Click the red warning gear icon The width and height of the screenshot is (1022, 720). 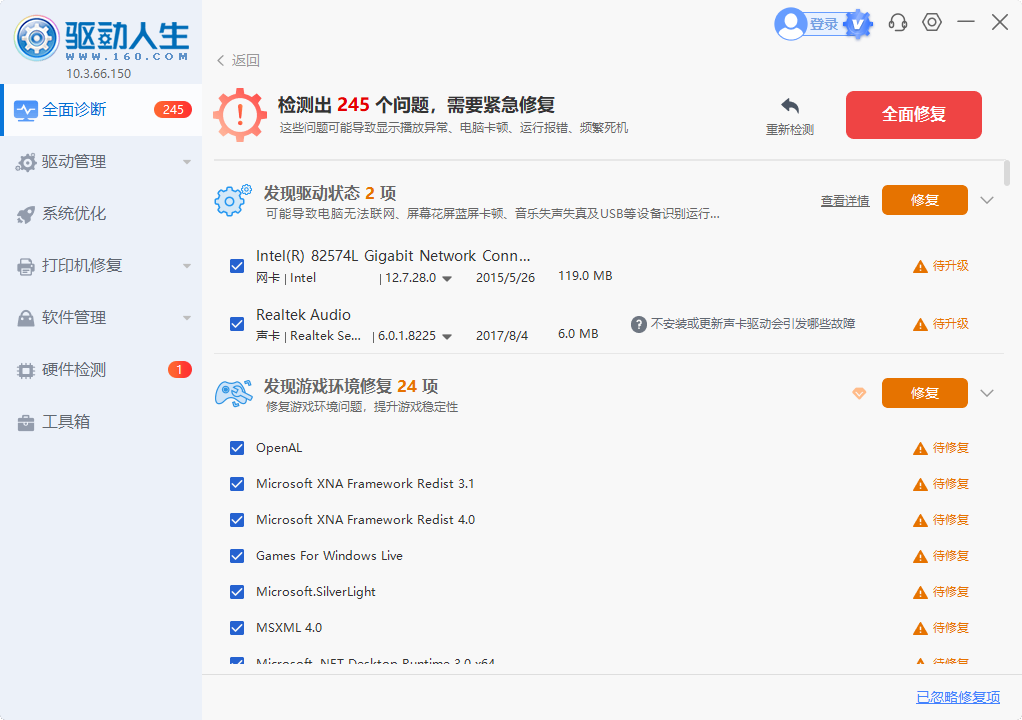[x=239, y=115]
